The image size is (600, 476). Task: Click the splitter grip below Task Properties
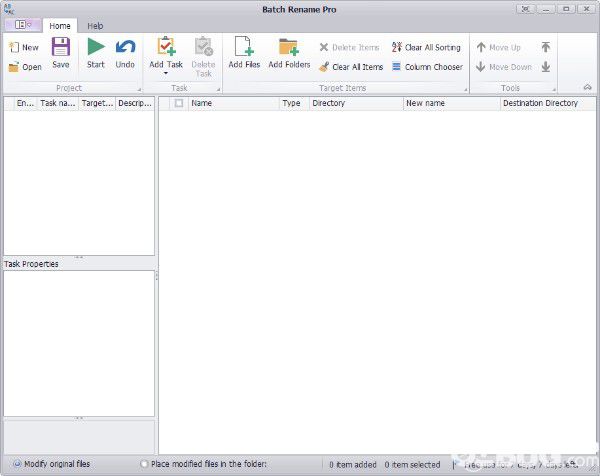[x=79, y=418]
